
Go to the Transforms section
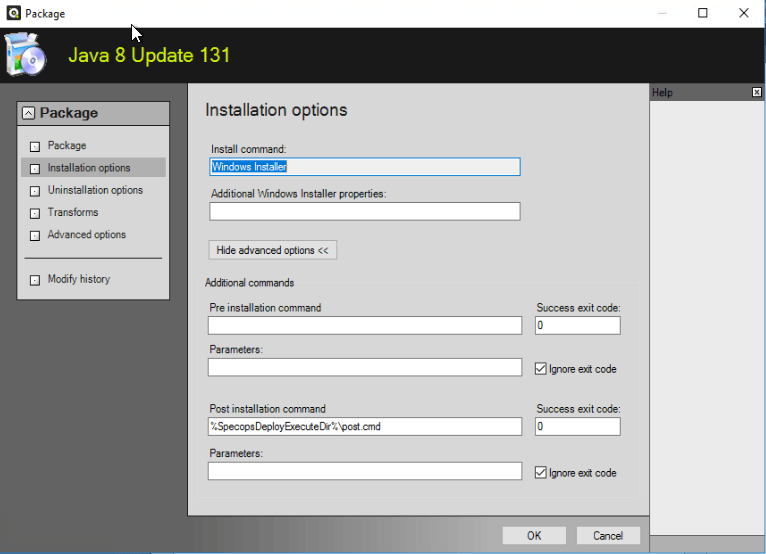tap(73, 212)
